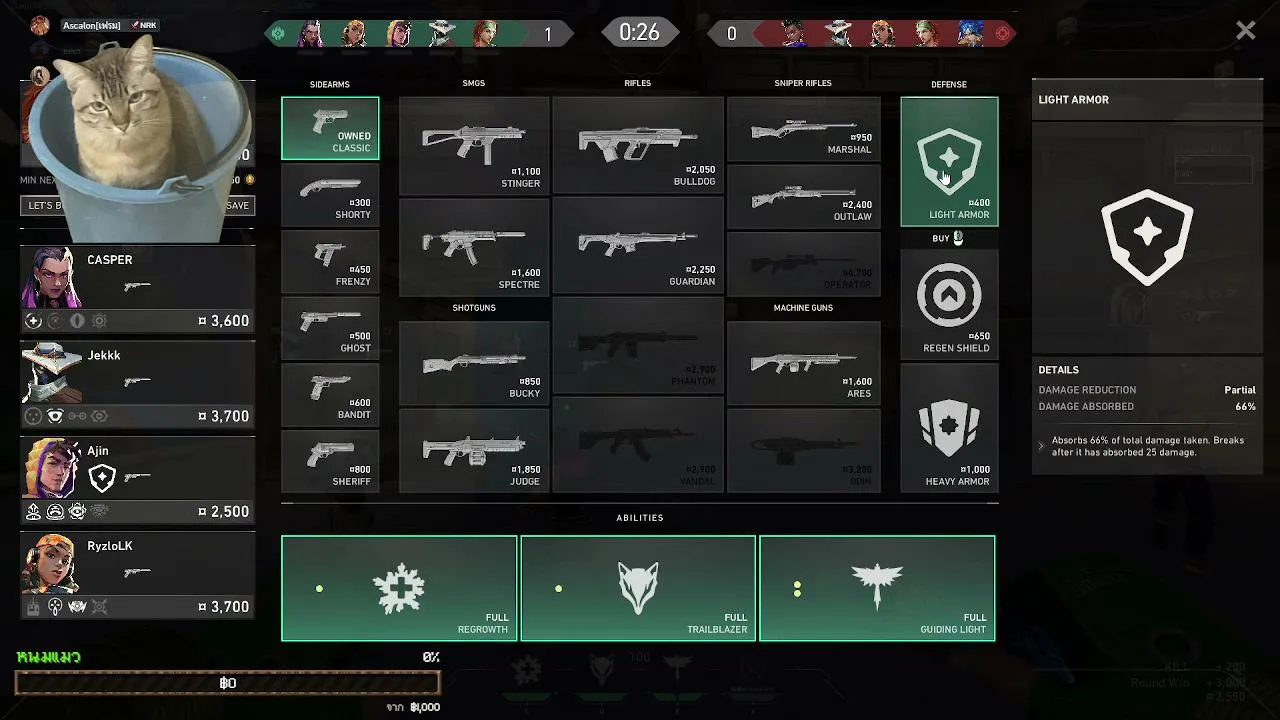Click the fourth ability icon in Jekkk's row
Screen dimensions: 1280x720
click(x=99, y=416)
